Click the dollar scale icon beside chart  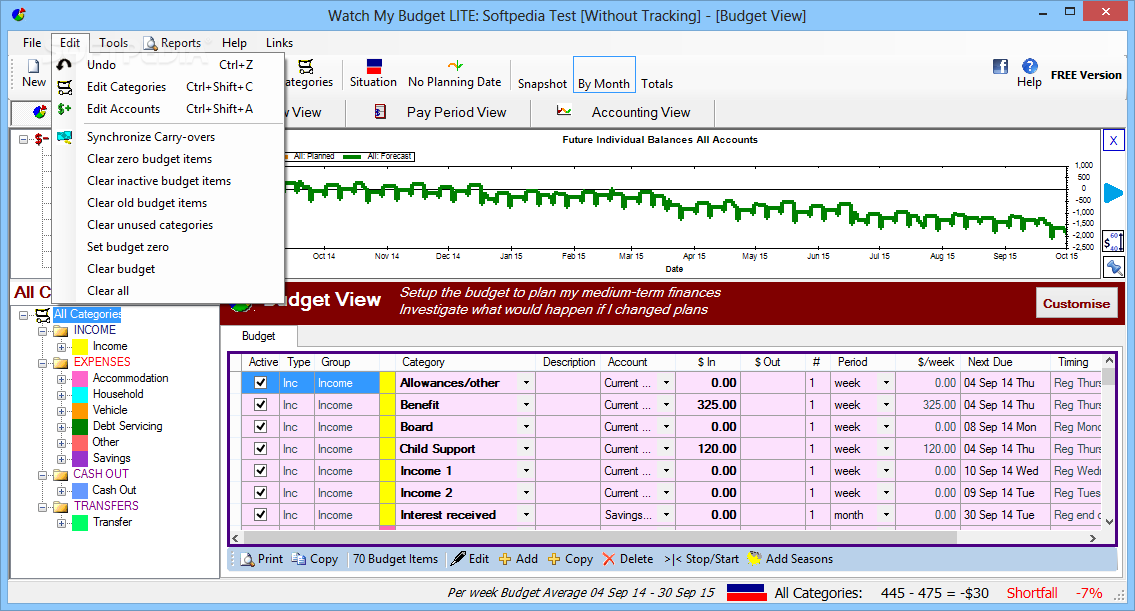[1113, 241]
